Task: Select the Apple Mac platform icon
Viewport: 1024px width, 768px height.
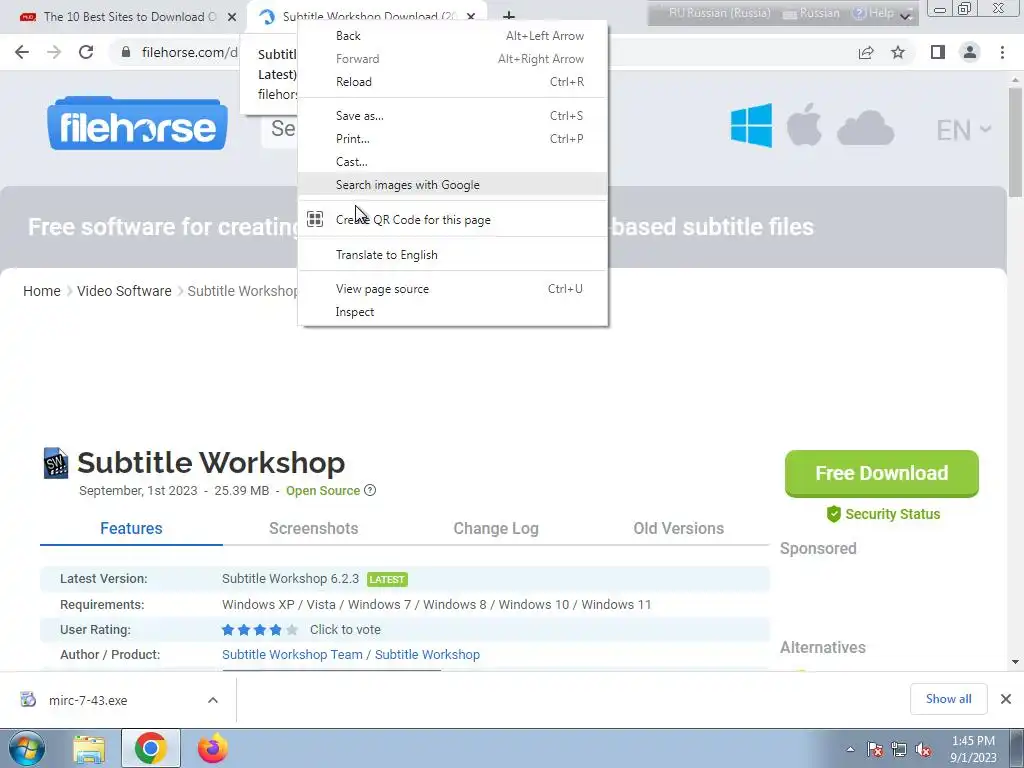Action: pos(804,124)
